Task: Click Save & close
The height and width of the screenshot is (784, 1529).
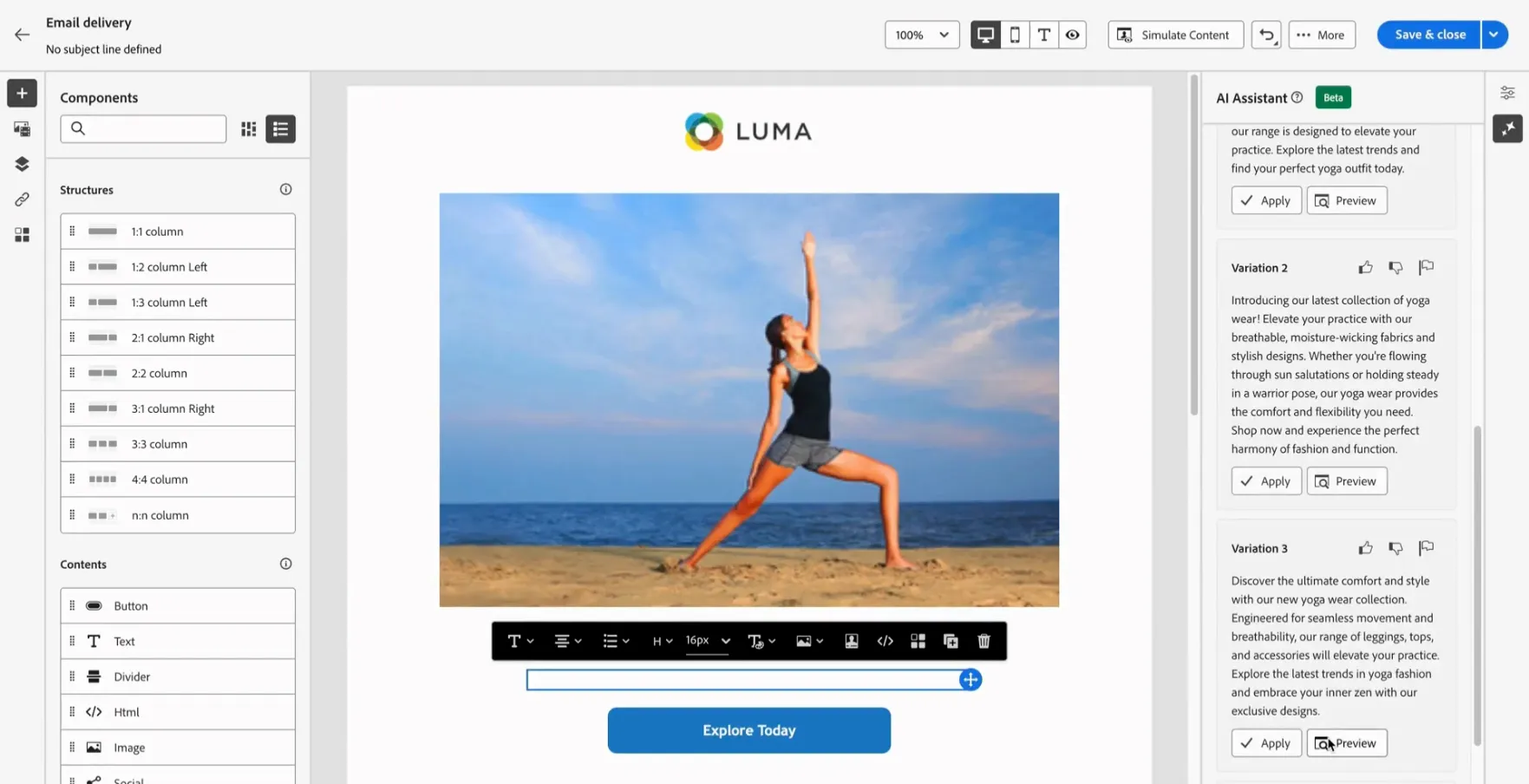Action: (1429, 35)
